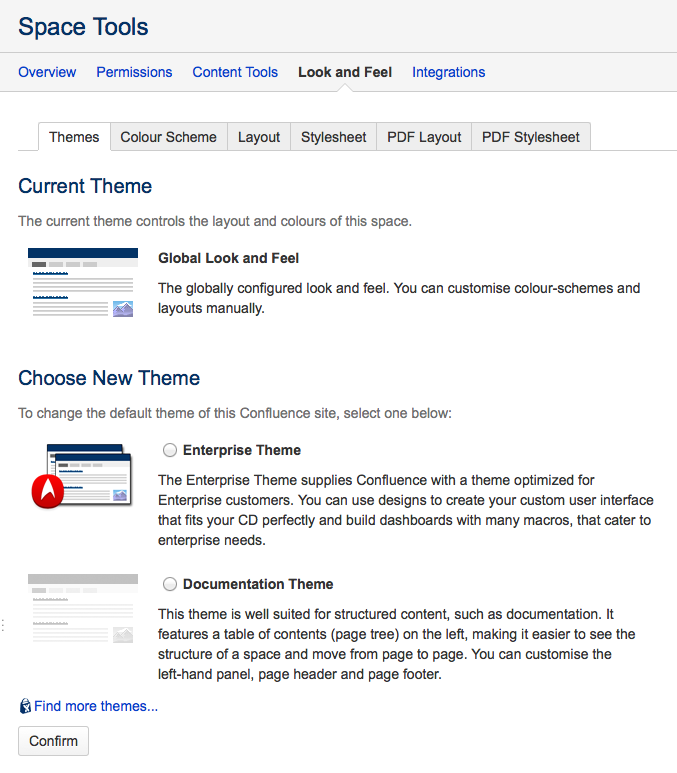Open the PDF Layout tab

[x=424, y=137]
